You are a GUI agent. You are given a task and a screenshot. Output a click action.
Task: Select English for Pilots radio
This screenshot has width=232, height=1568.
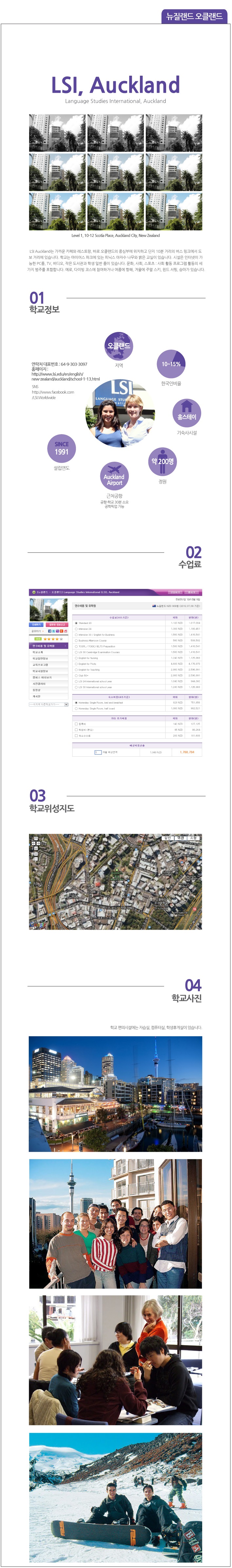click(76, 664)
